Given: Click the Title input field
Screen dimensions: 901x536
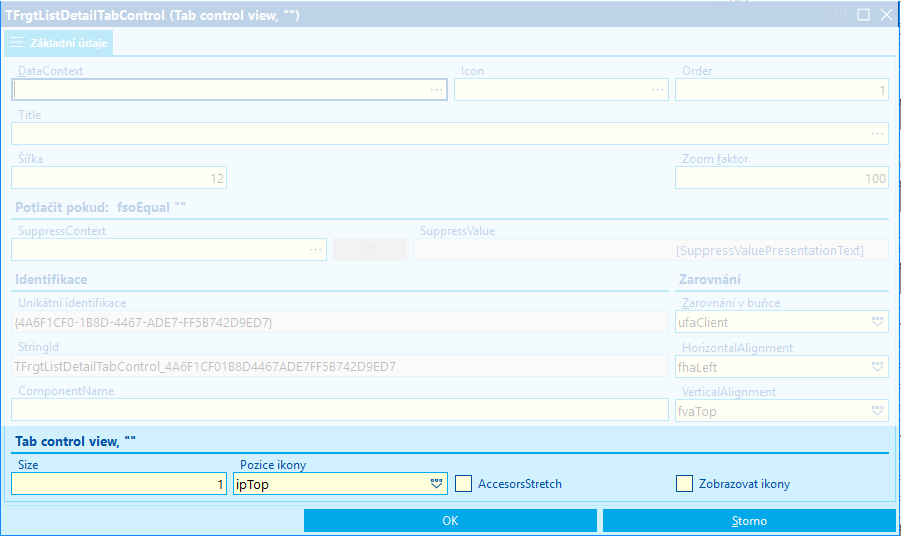Looking at the screenshot, I should pyautogui.click(x=450, y=134).
